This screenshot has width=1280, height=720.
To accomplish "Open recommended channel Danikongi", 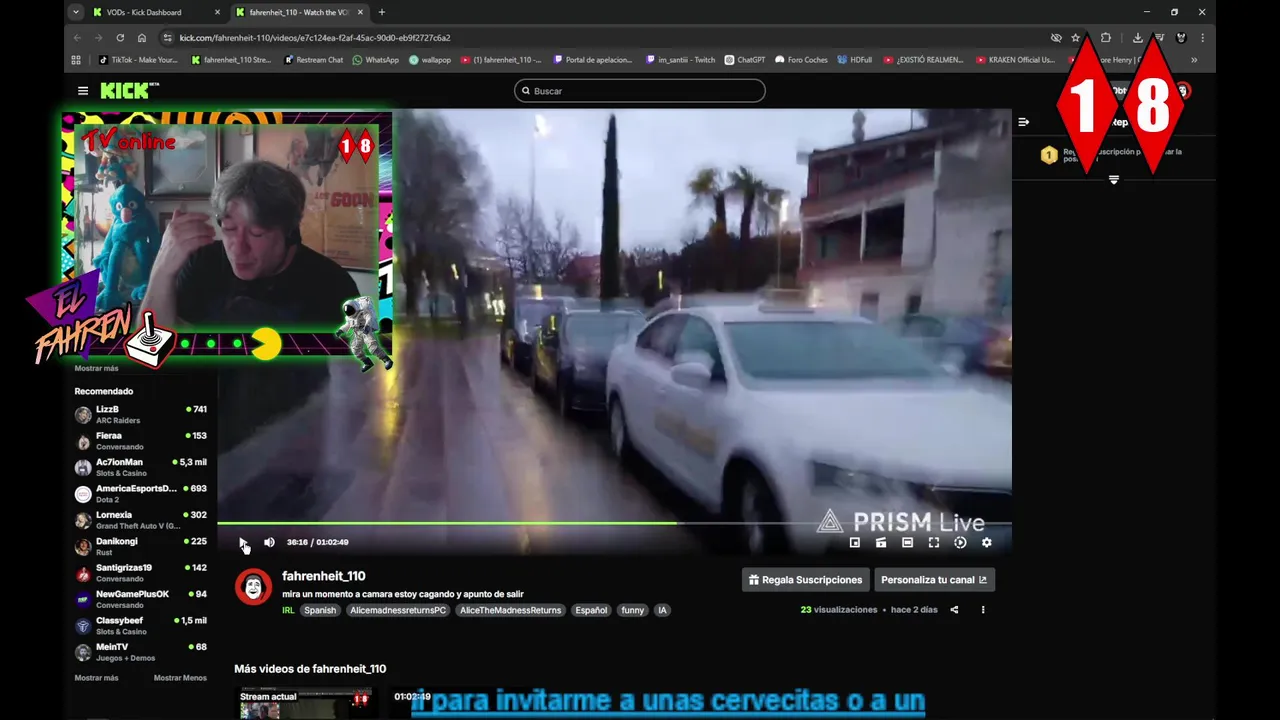I will (141, 546).
